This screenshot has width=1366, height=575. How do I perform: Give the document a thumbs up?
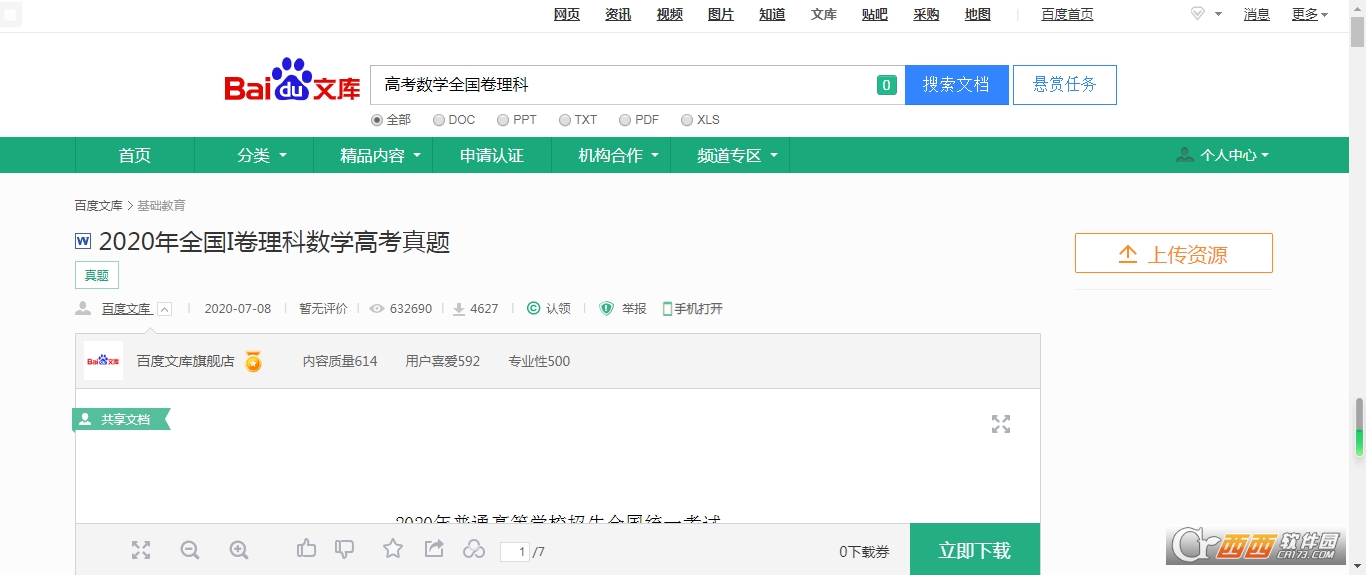pyautogui.click(x=307, y=548)
